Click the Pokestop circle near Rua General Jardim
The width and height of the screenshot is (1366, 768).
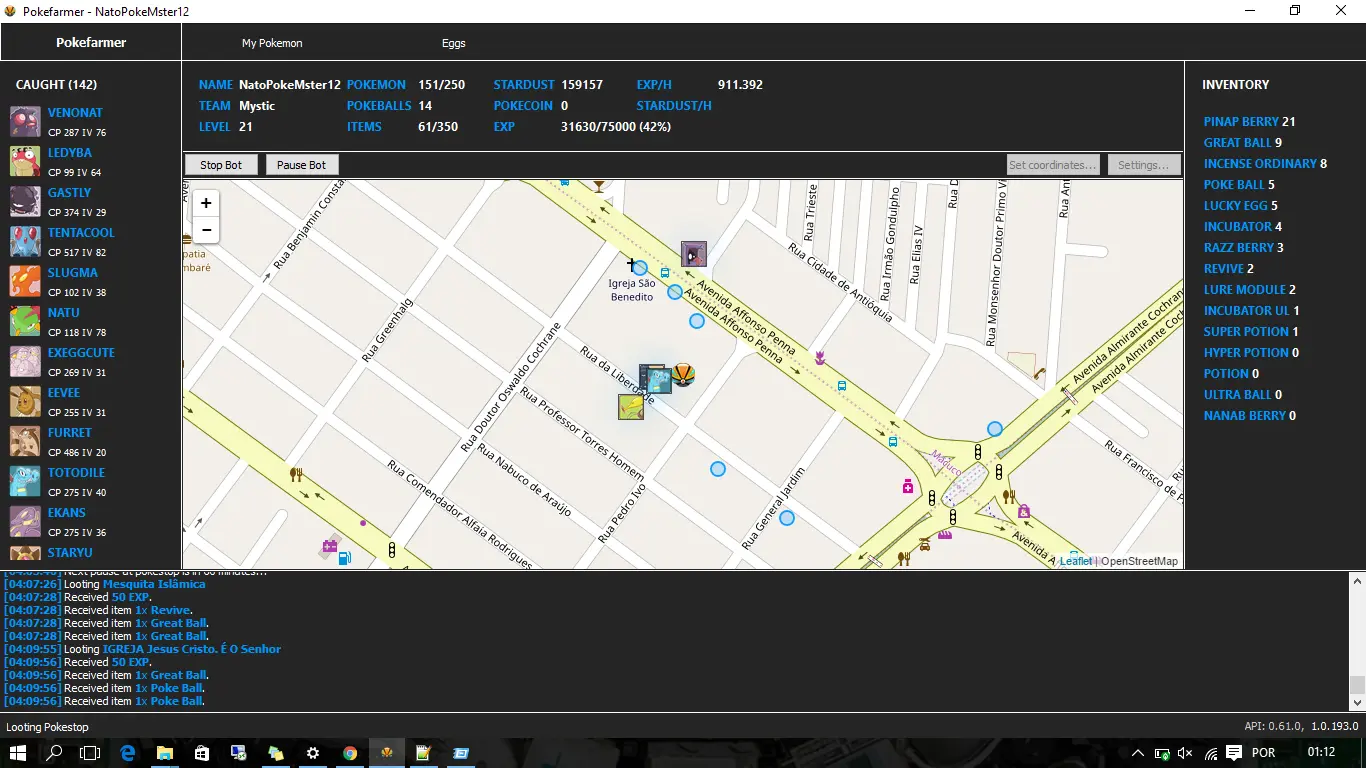tap(787, 518)
